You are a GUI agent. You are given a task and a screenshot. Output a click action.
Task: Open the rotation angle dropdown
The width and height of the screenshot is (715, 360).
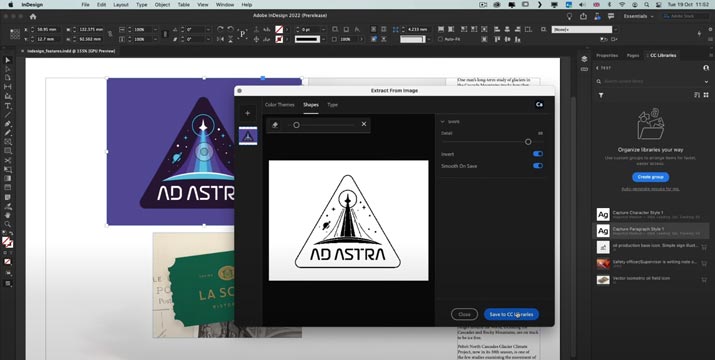[207, 29]
